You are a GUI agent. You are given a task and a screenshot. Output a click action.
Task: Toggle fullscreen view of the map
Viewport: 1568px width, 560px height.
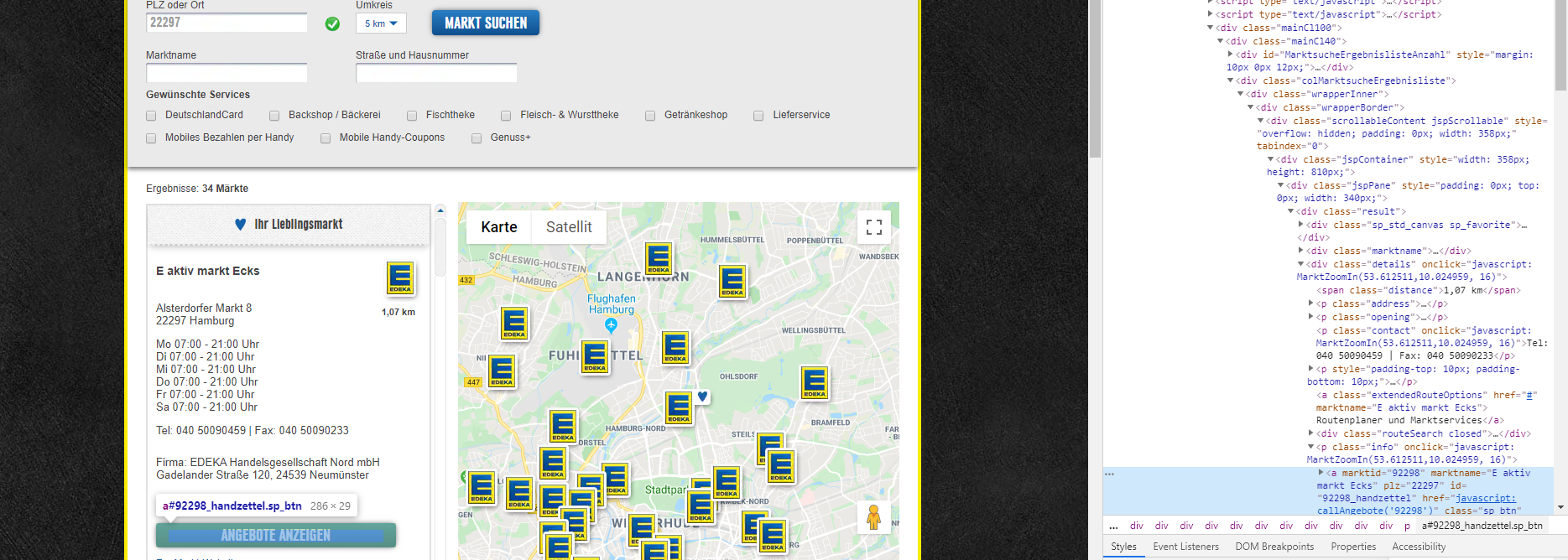pos(874,227)
